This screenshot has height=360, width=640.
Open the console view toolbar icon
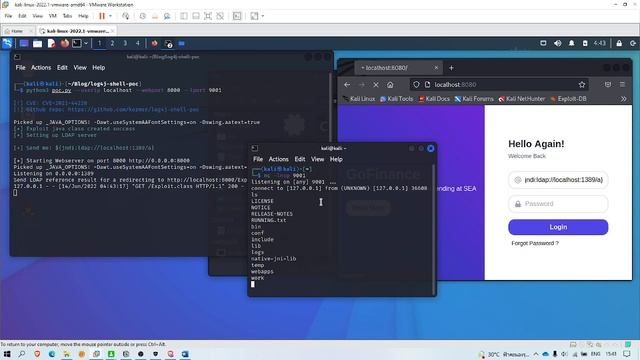click(237, 16)
